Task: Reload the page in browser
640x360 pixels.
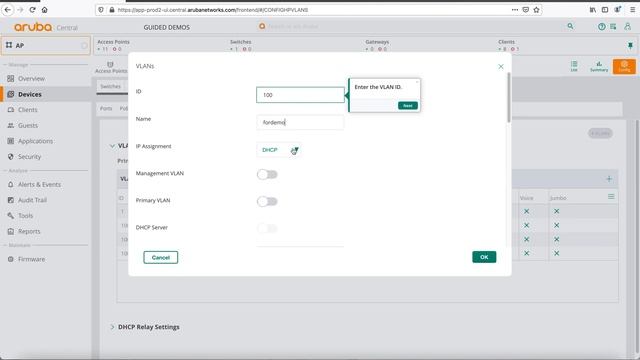Action: point(32,10)
